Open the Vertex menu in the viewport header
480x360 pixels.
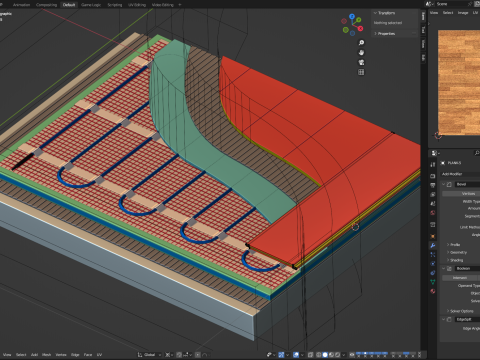[x=61, y=355]
